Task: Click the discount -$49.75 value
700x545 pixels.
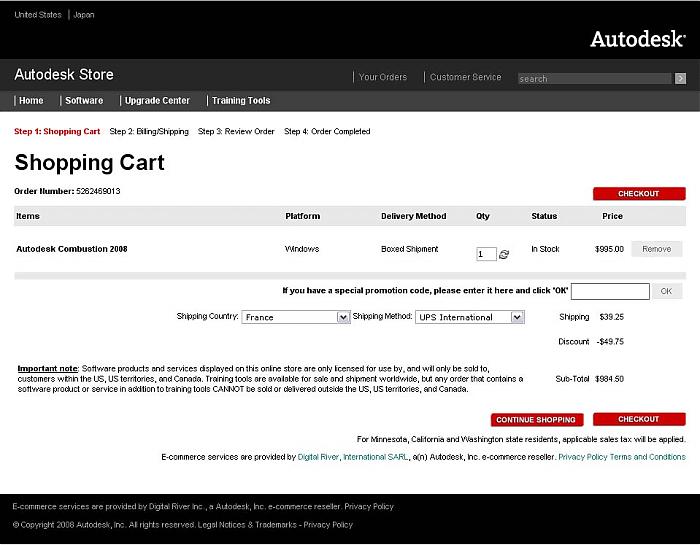Action: point(610,341)
